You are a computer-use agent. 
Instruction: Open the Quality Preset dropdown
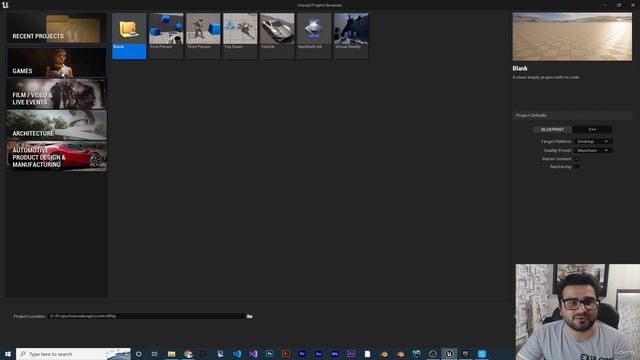click(x=593, y=150)
